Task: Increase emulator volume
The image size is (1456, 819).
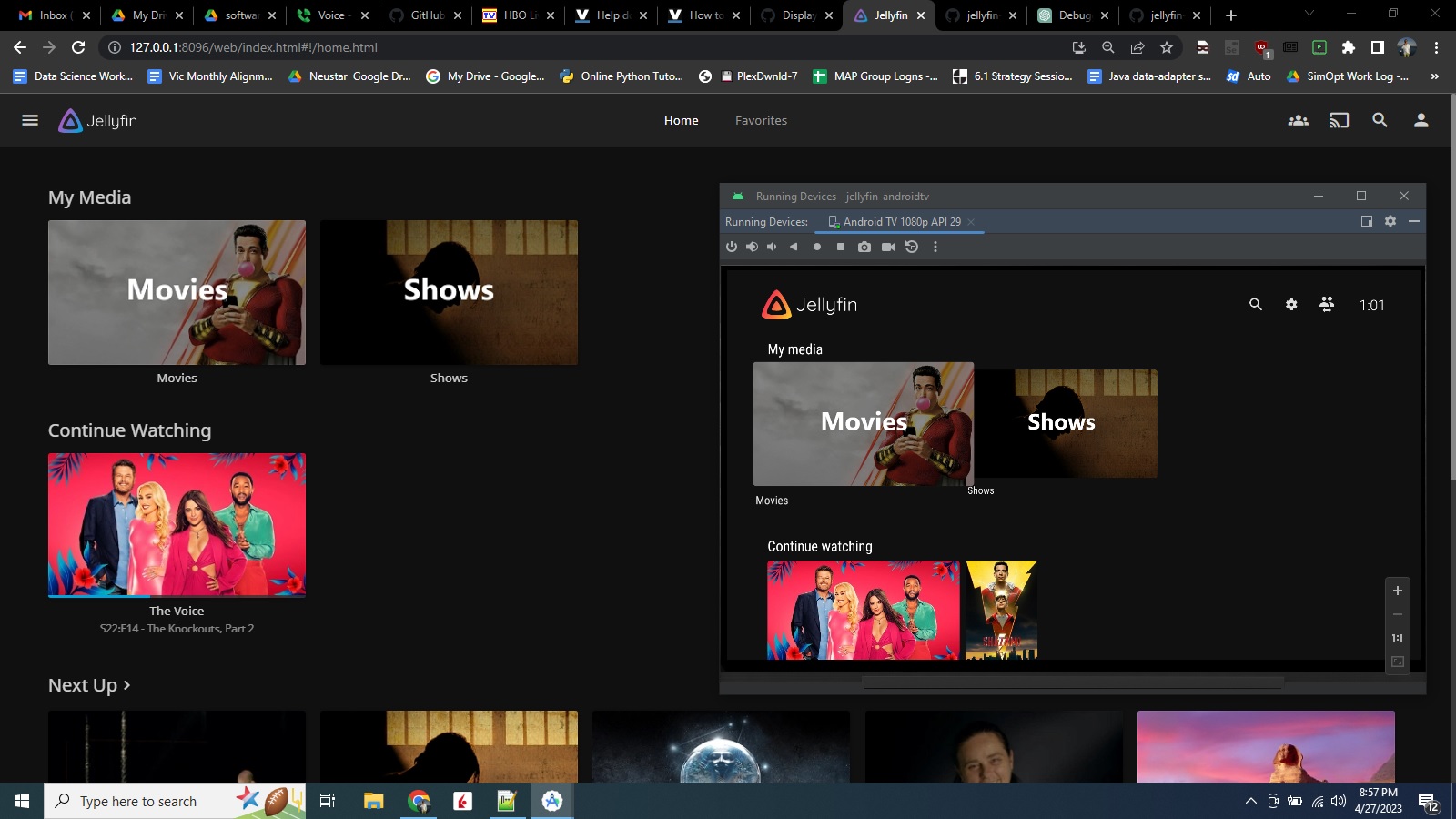Action: click(x=752, y=247)
